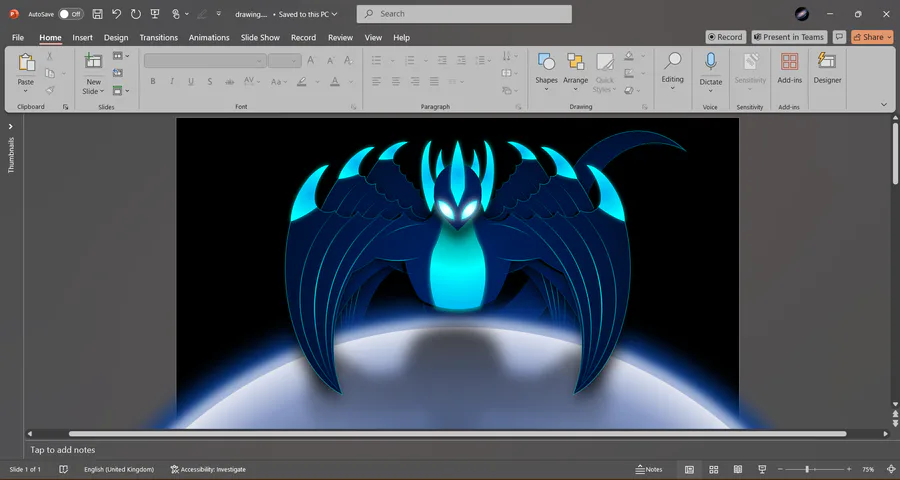Image resolution: width=900 pixels, height=480 pixels.
Task: Start Slide Show from status bar
Action: pyautogui.click(x=762, y=470)
